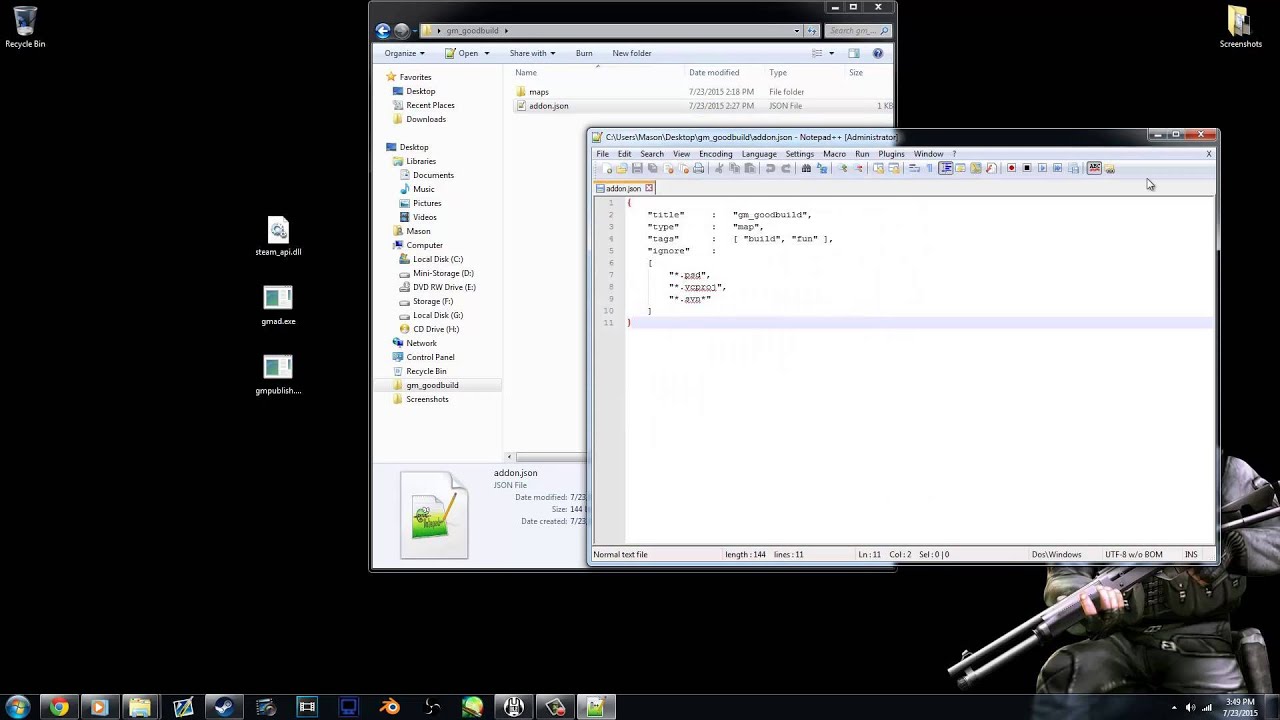Image resolution: width=1280 pixels, height=720 pixels.
Task: Click the Burn button in Explorer
Action: pos(584,53)
